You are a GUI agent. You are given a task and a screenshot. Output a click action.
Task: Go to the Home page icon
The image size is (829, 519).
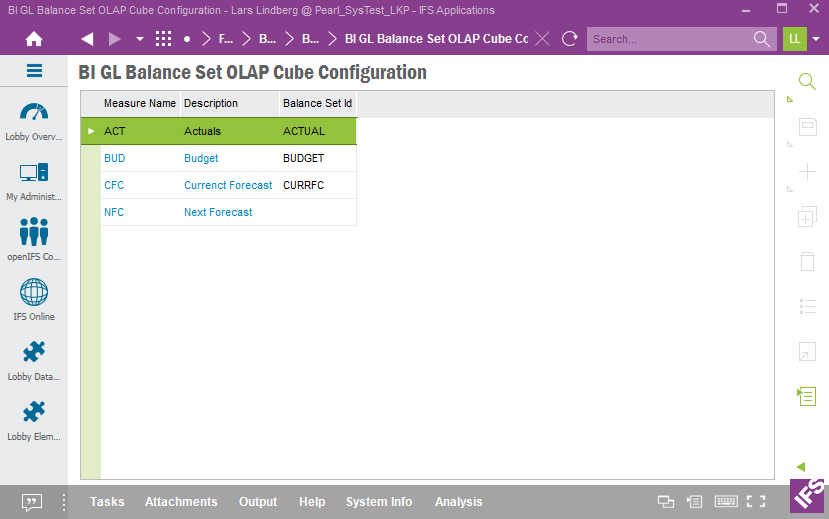coord(34,39)
